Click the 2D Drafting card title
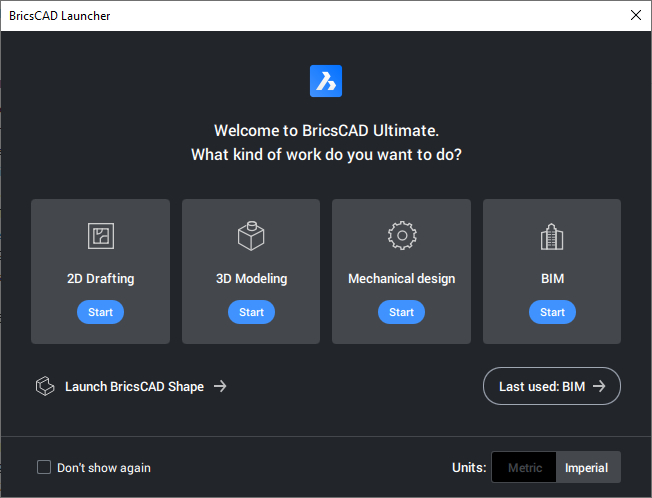 [x=101, y=279]
